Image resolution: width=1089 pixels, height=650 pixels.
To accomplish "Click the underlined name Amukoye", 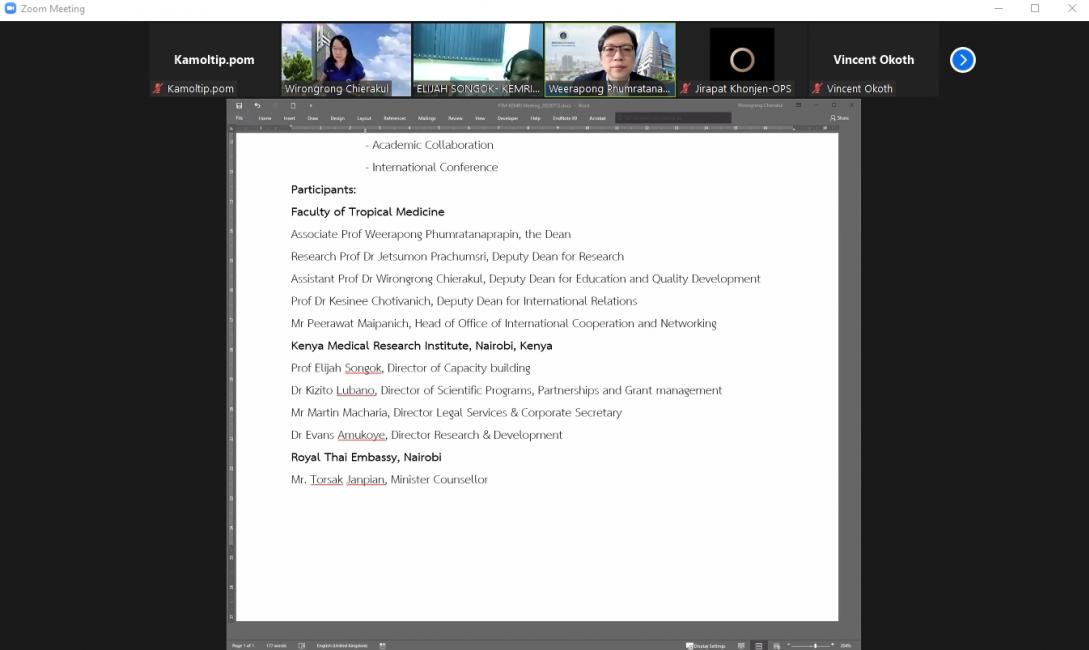I will [x=361, y=435].
